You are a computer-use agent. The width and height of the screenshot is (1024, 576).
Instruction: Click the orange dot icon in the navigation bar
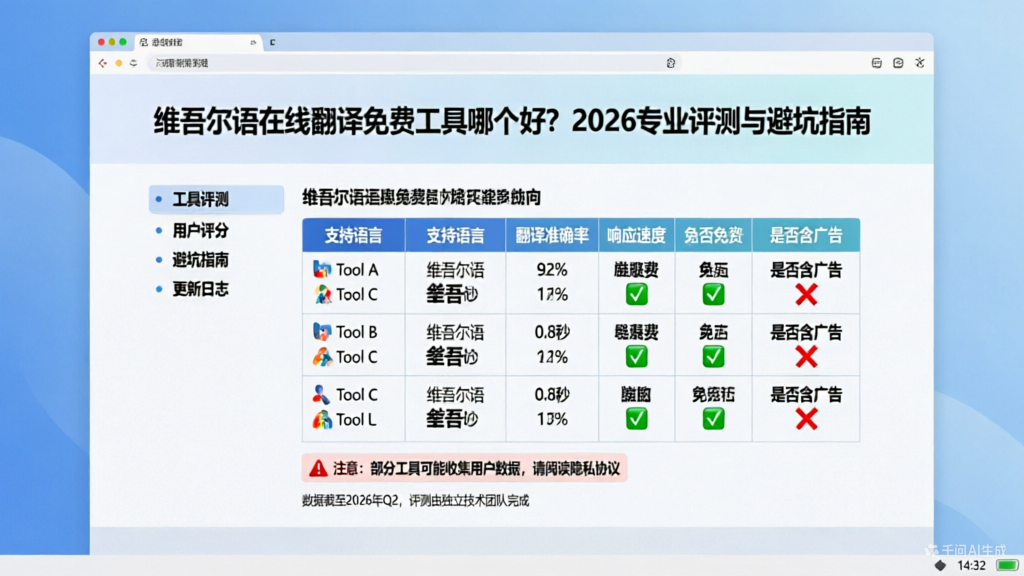click(118, 63)
